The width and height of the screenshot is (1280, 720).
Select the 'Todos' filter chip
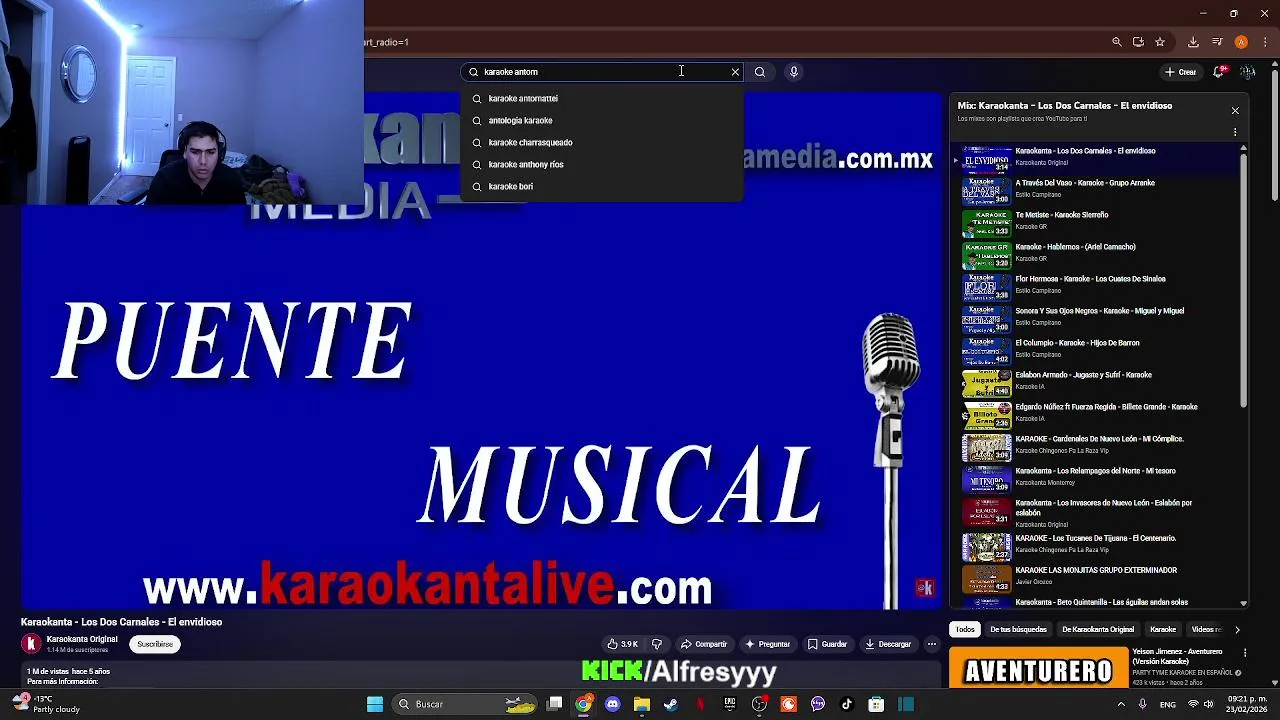pos(965,629)
